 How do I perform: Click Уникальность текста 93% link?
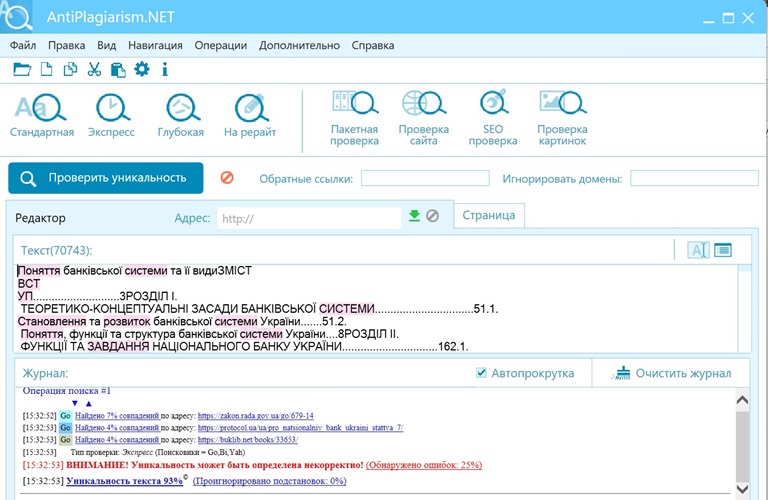(x=124, y=481)
